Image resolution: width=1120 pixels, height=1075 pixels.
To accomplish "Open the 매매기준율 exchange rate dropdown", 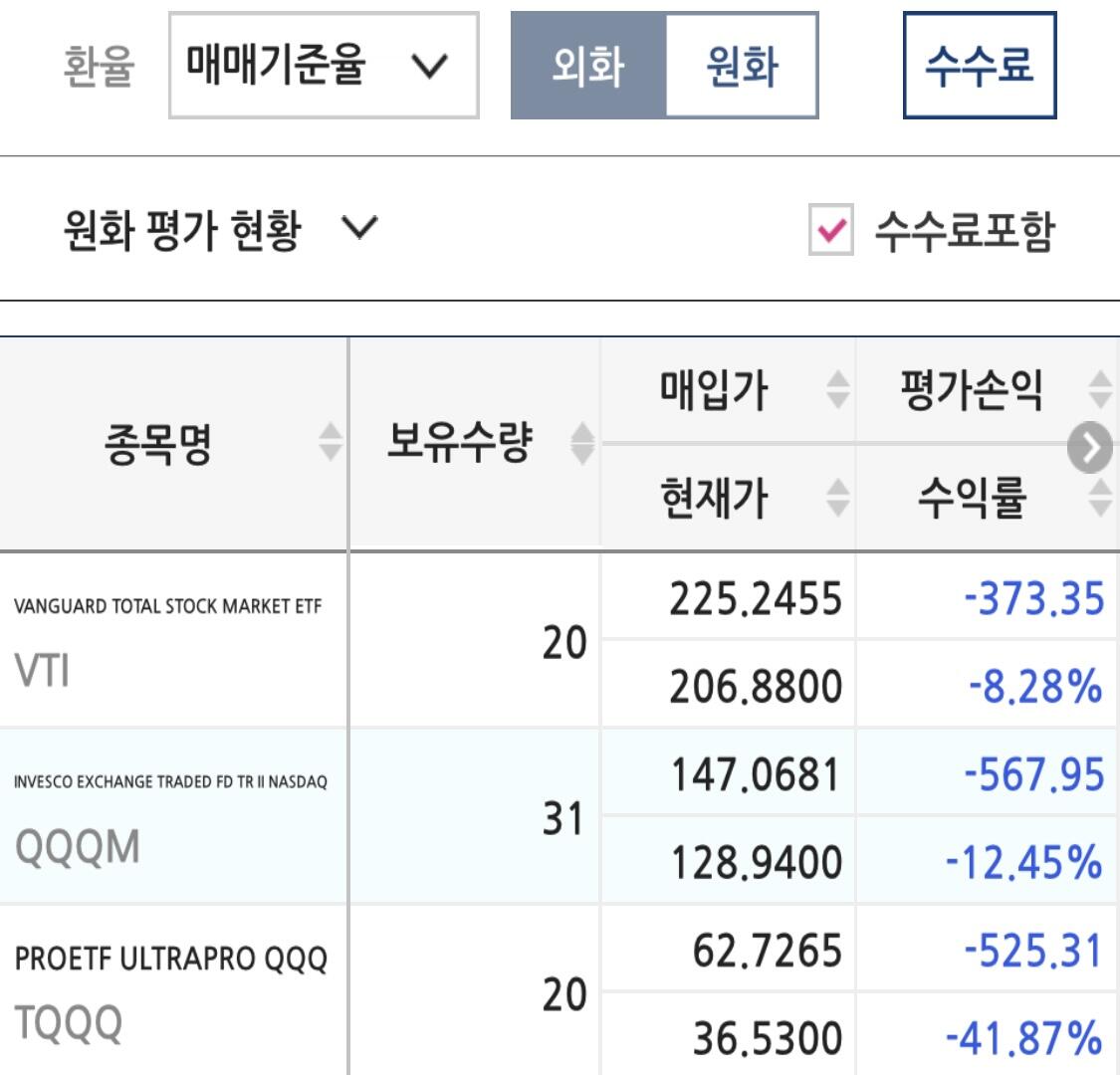I will 324,65.
